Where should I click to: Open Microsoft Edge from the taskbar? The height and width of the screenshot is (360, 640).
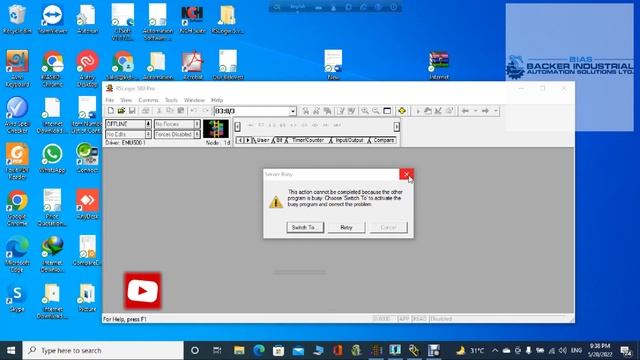pos(259,350)
